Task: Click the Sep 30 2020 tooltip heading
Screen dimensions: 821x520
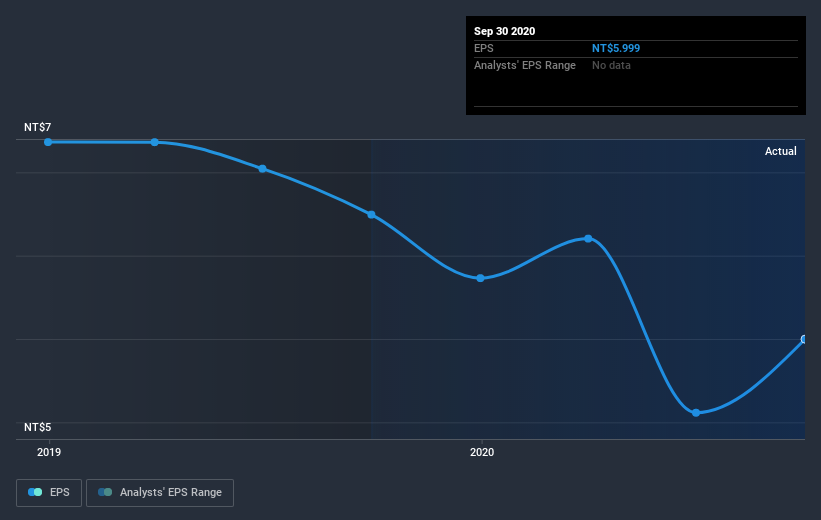Action: pyautogui.click(x=505, y=31)
